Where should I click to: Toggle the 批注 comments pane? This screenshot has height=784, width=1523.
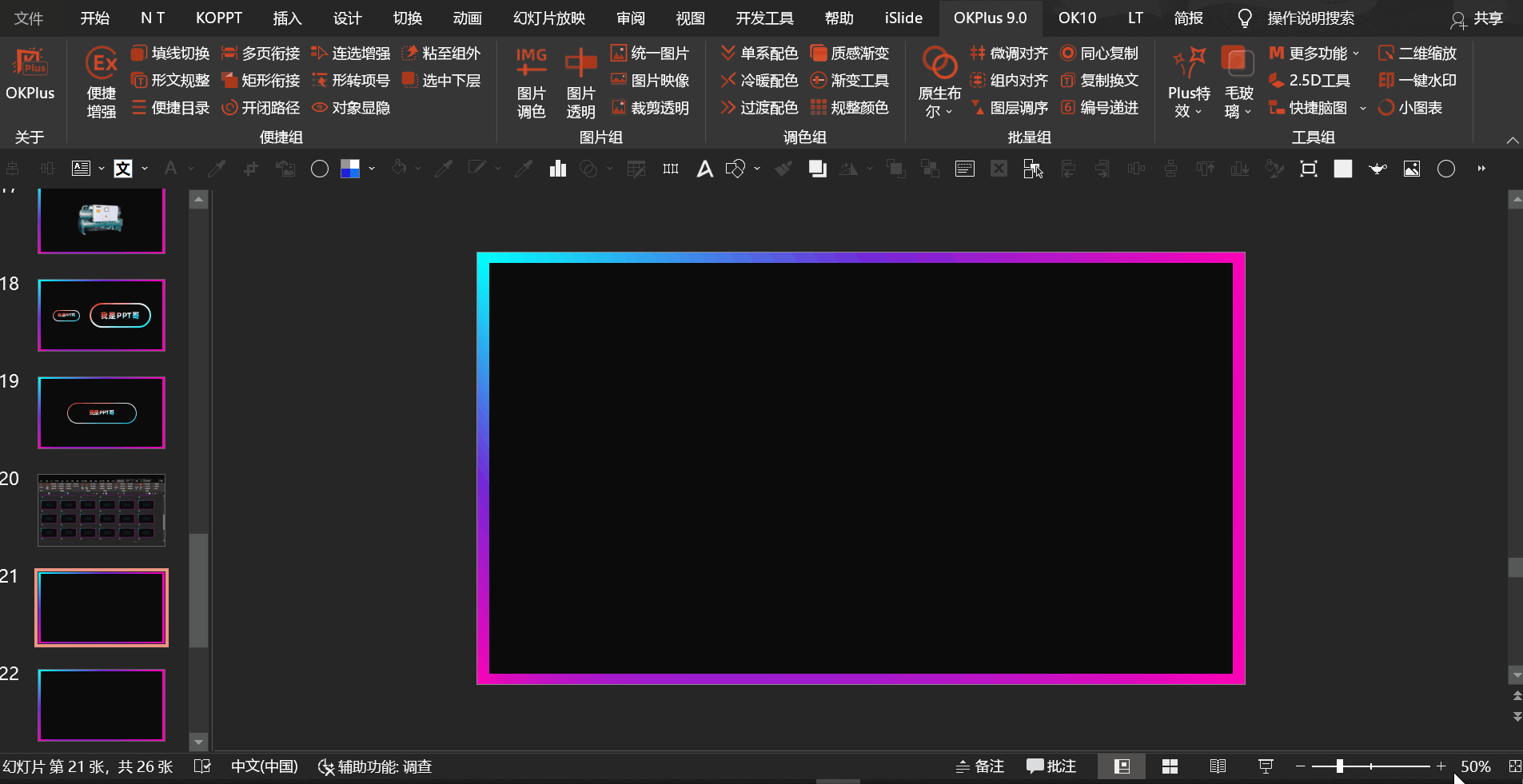coord(1051,766)
